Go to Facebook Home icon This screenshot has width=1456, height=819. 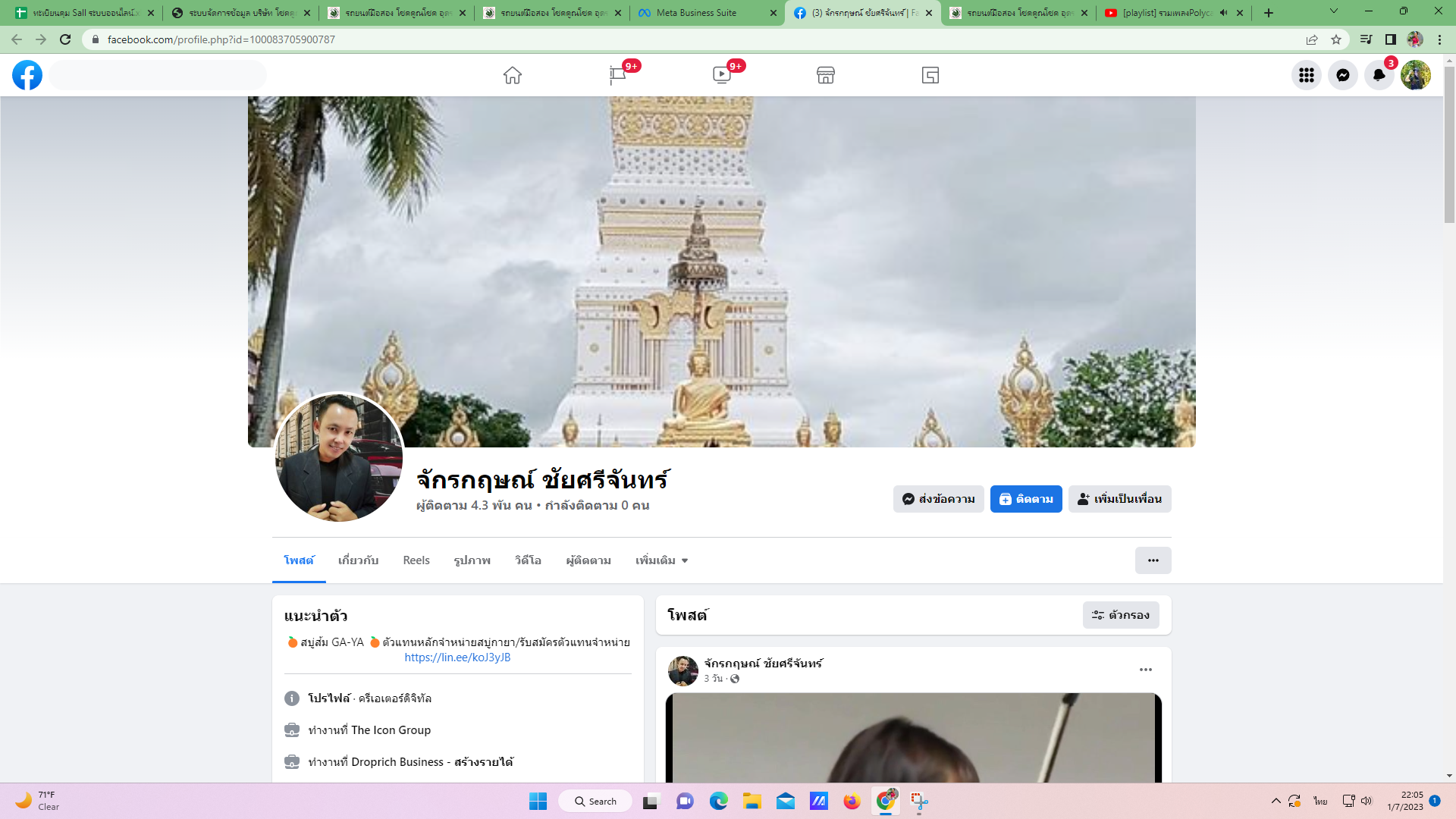[513, 75]
